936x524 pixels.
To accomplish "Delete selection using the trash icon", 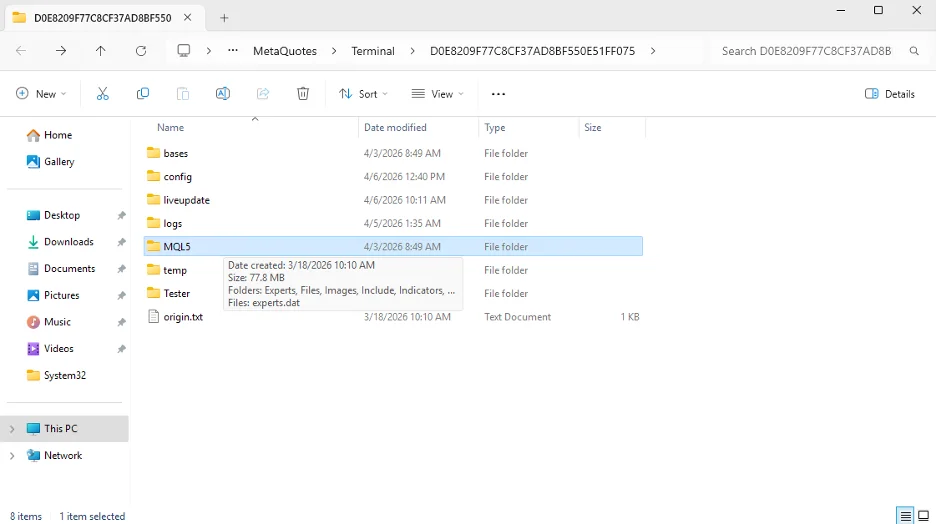I will click(303, 93).
